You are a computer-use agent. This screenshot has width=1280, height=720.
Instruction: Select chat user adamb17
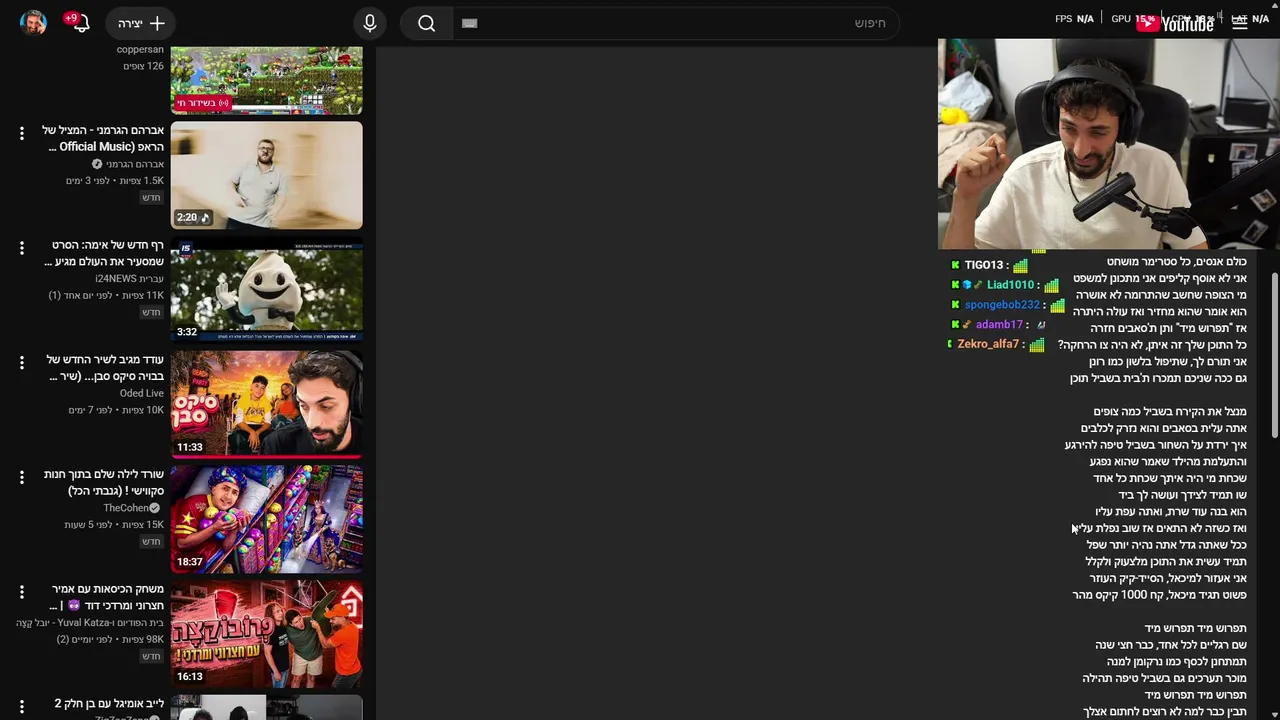pyautogui.click(x=999, y=325)
